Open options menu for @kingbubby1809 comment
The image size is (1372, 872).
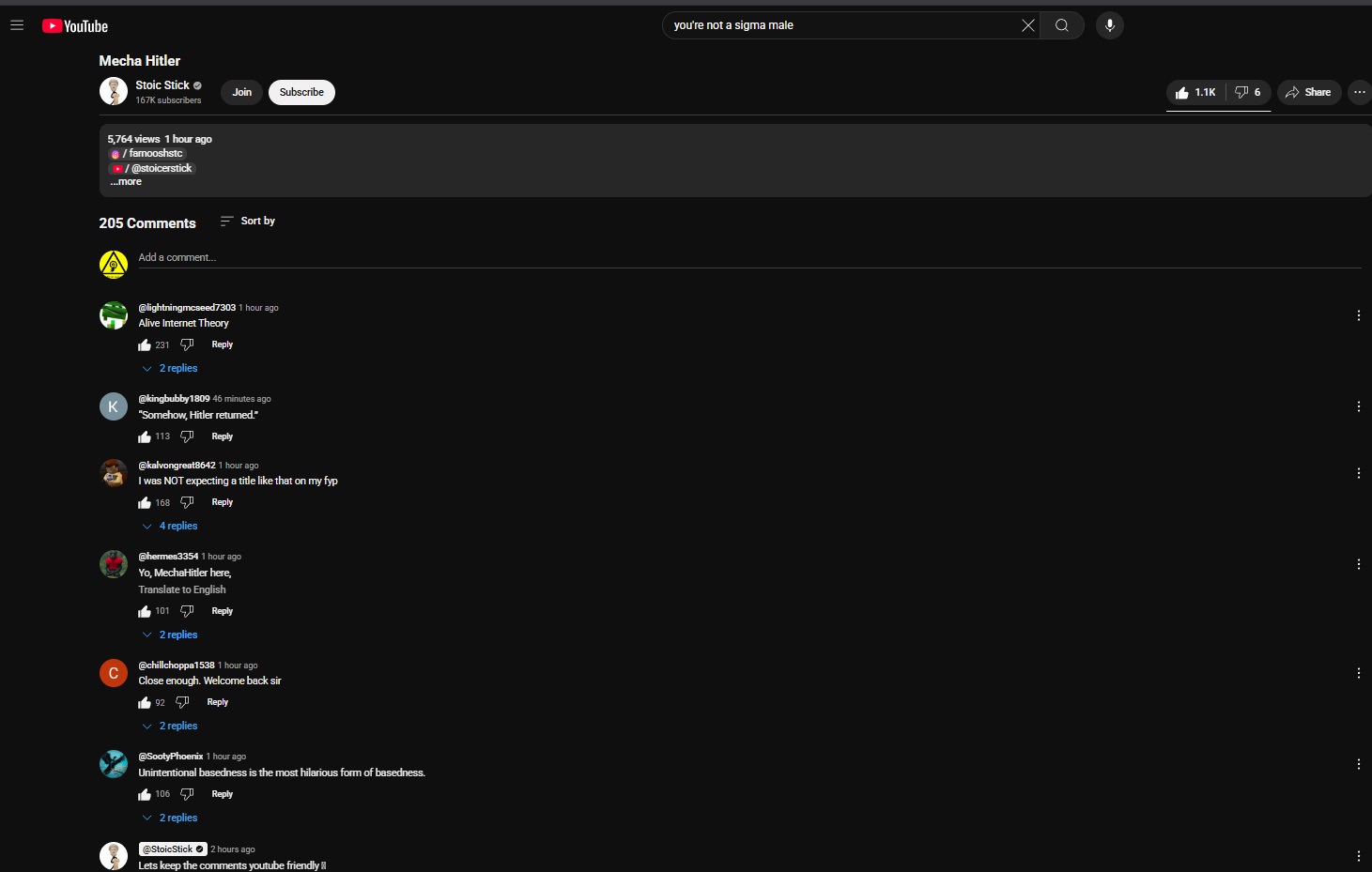(x=1359, y=406)
